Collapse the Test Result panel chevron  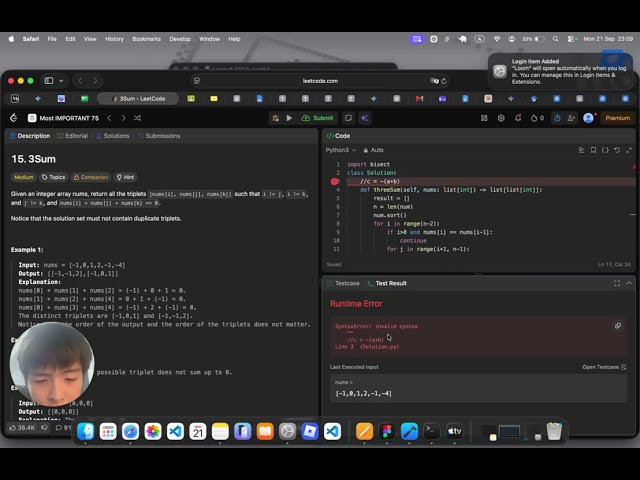pos(629,283)
